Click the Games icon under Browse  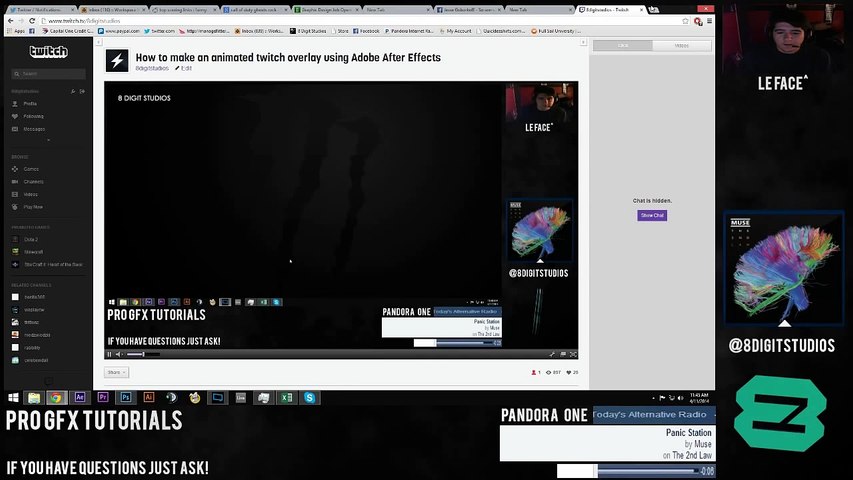point(15,169)
